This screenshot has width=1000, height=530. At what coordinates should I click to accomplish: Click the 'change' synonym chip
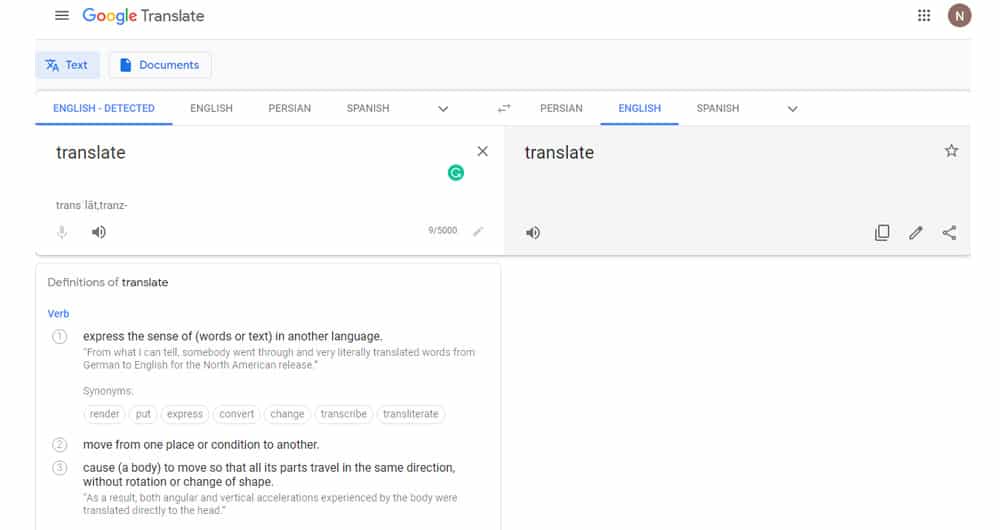tap(287, 414)
